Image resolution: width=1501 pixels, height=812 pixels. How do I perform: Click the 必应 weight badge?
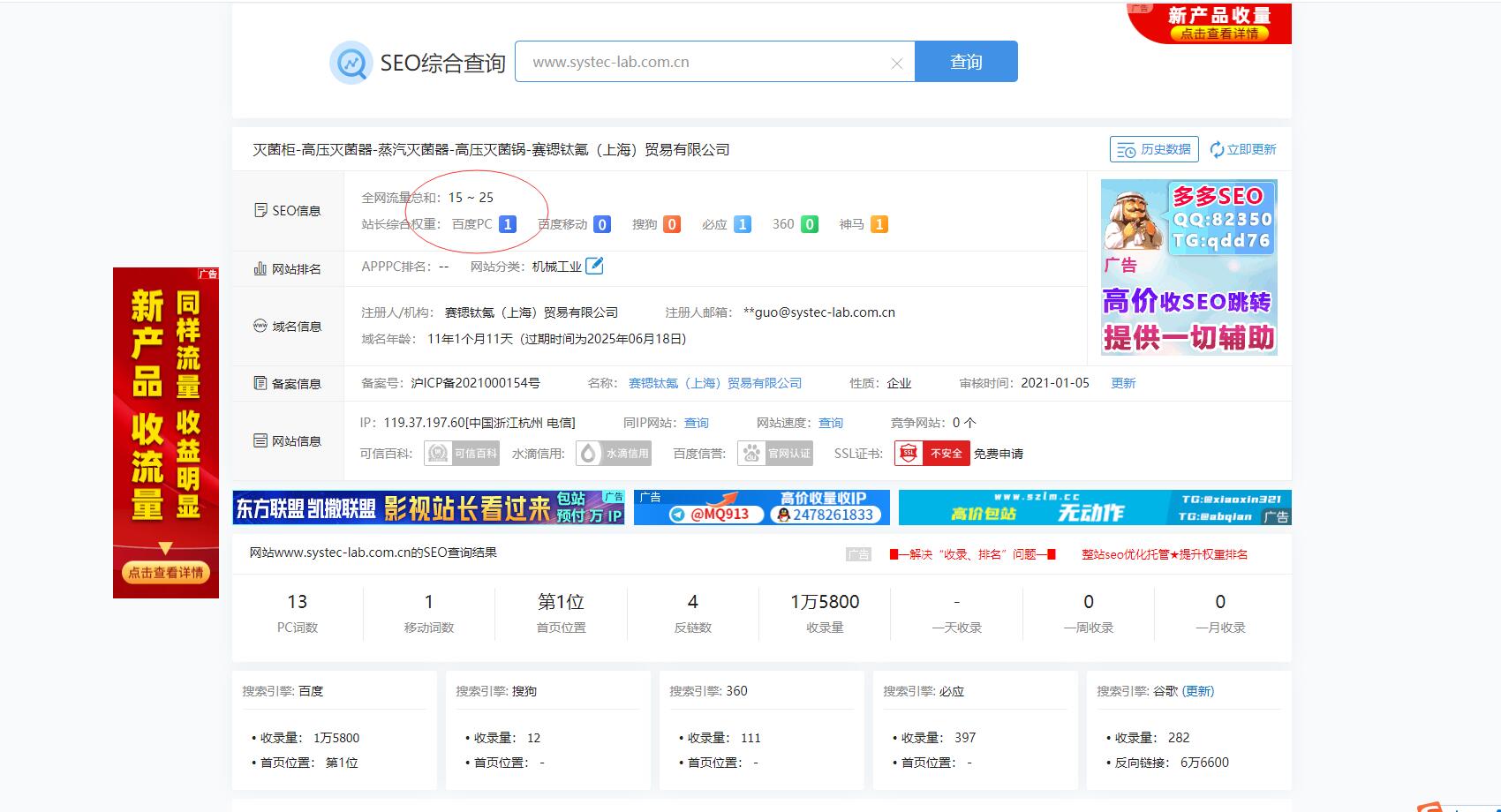743,224
